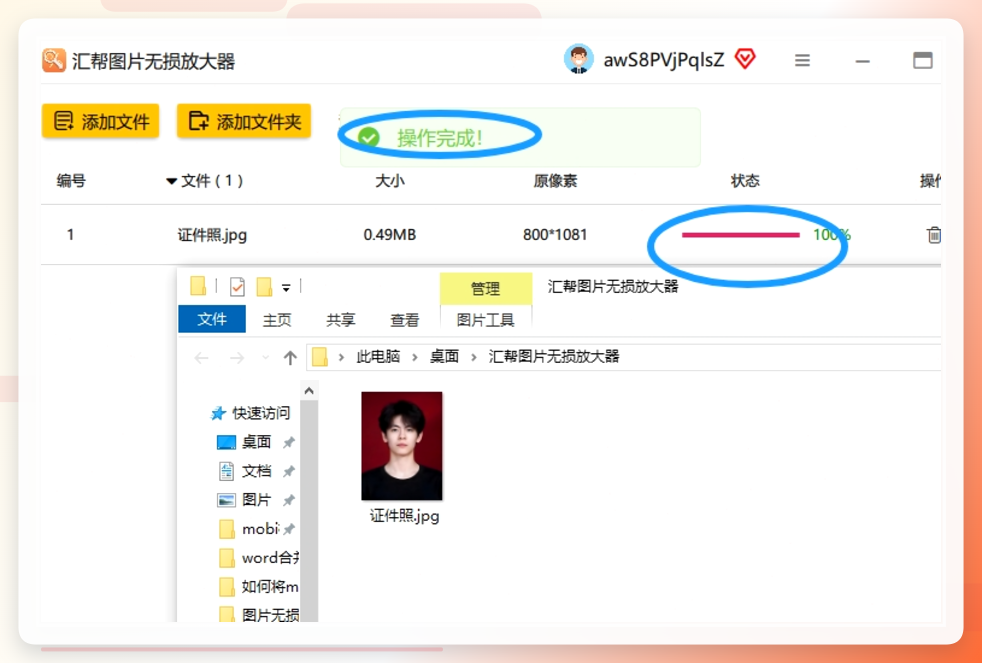Open recent locations dropdown chevron

pos(266,357)
